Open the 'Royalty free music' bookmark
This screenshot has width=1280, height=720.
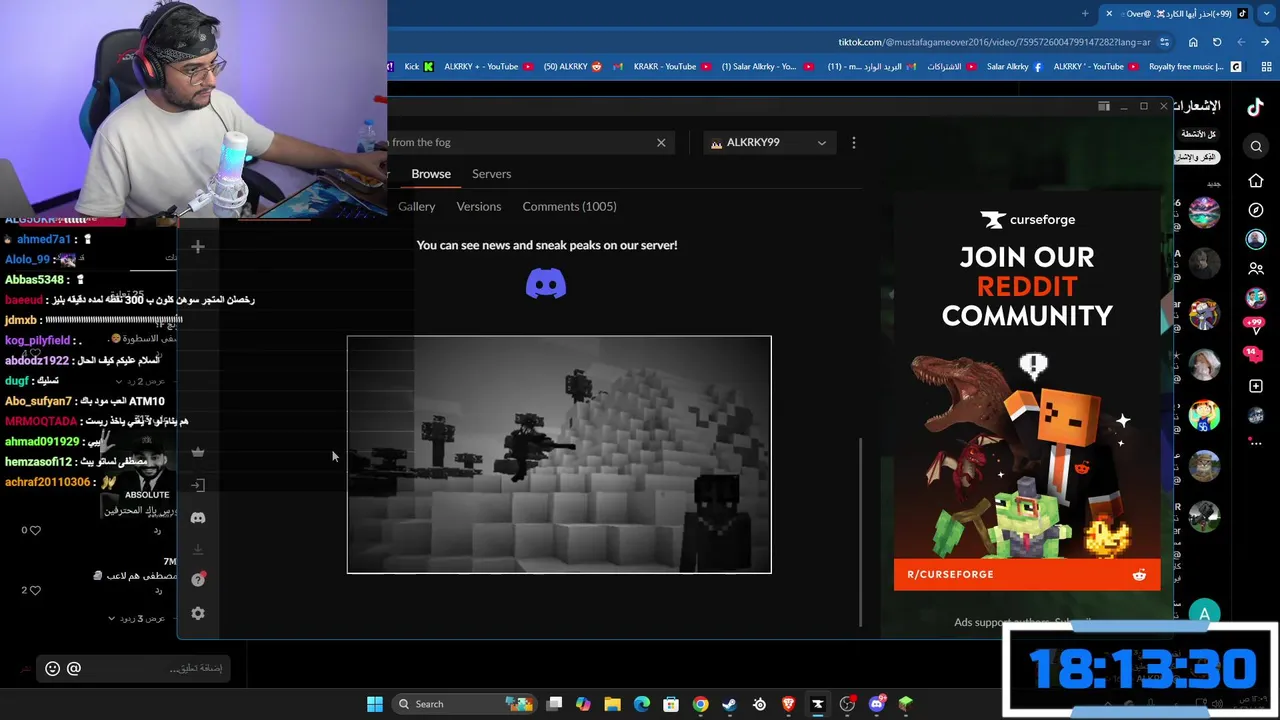point(1195,67)
